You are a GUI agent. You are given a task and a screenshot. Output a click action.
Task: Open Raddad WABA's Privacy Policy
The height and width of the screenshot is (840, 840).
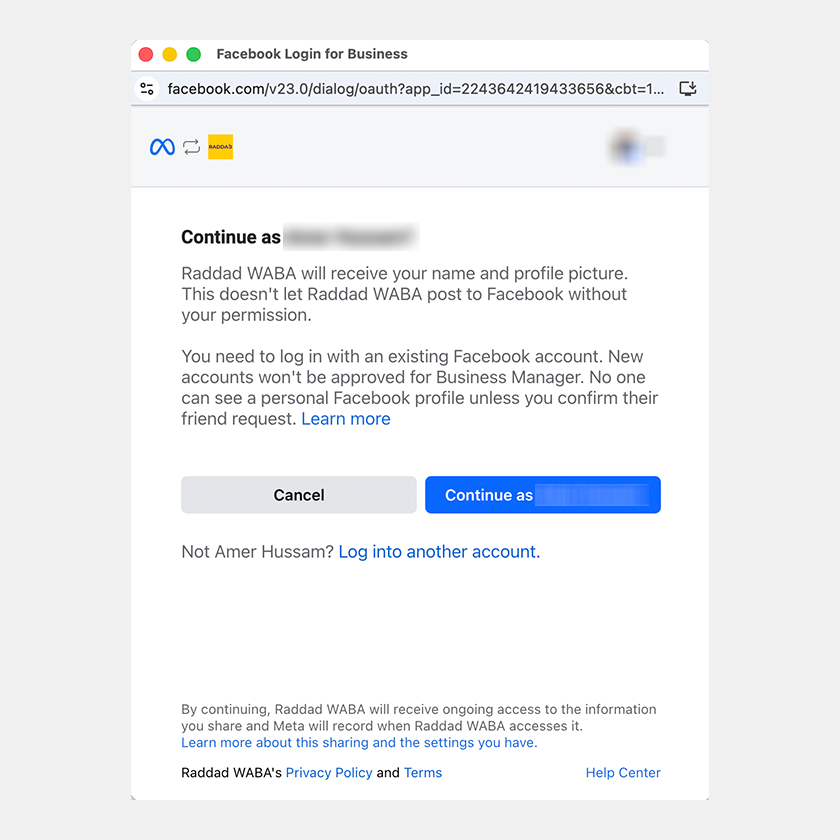[329, 773]
